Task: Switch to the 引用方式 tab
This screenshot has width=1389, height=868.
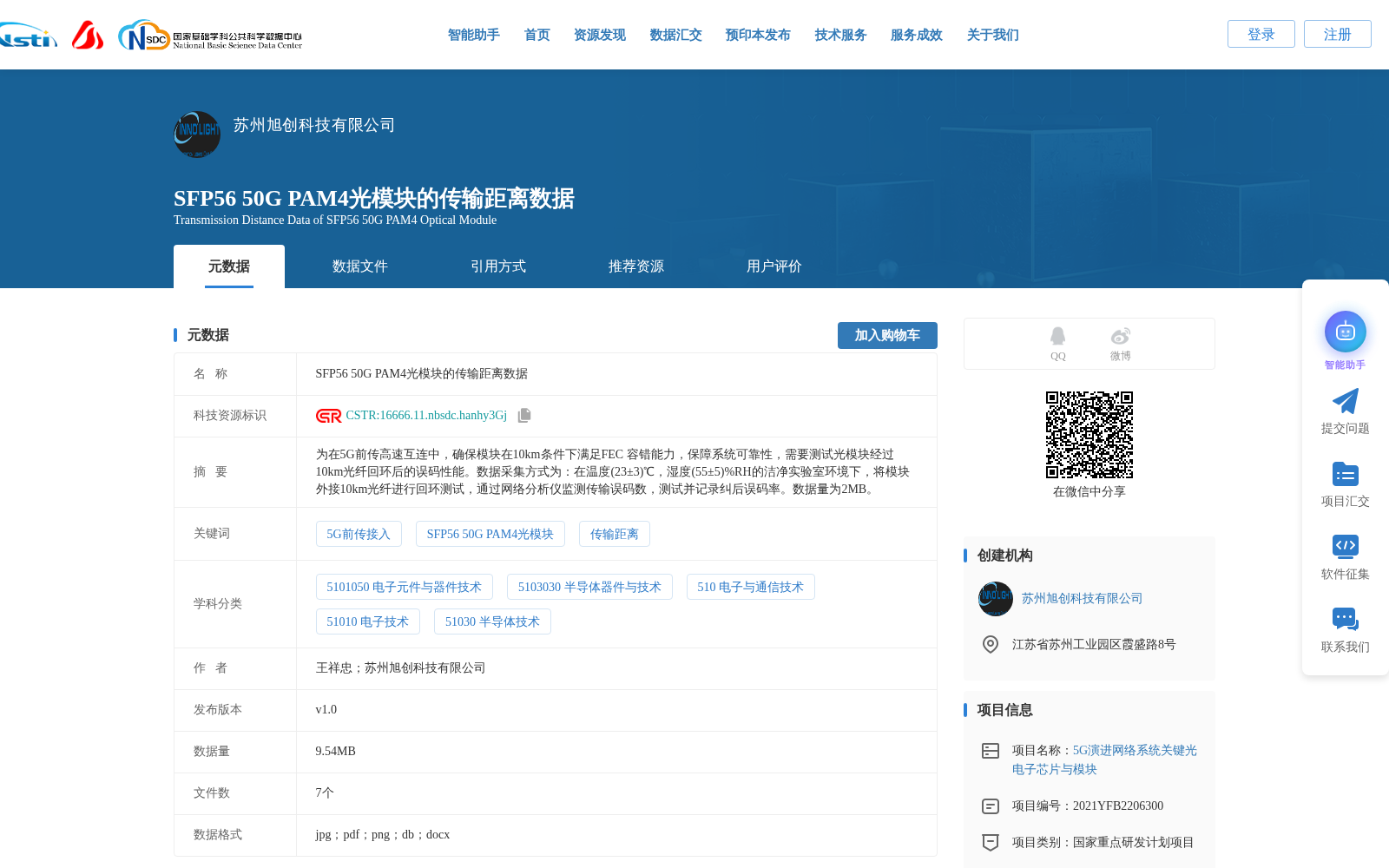Action: click(x=498, y=266)
